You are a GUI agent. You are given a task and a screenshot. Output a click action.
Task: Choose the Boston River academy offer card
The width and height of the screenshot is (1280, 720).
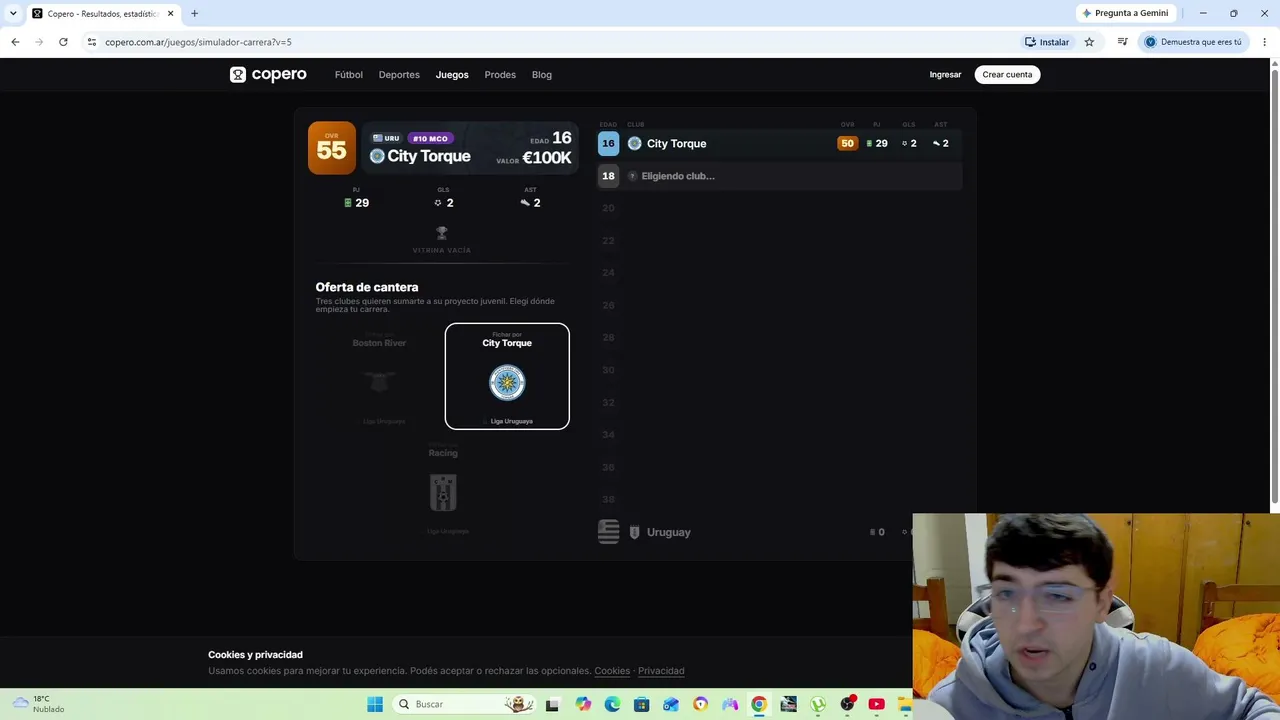pyautogui.click(x=379, y=376)
